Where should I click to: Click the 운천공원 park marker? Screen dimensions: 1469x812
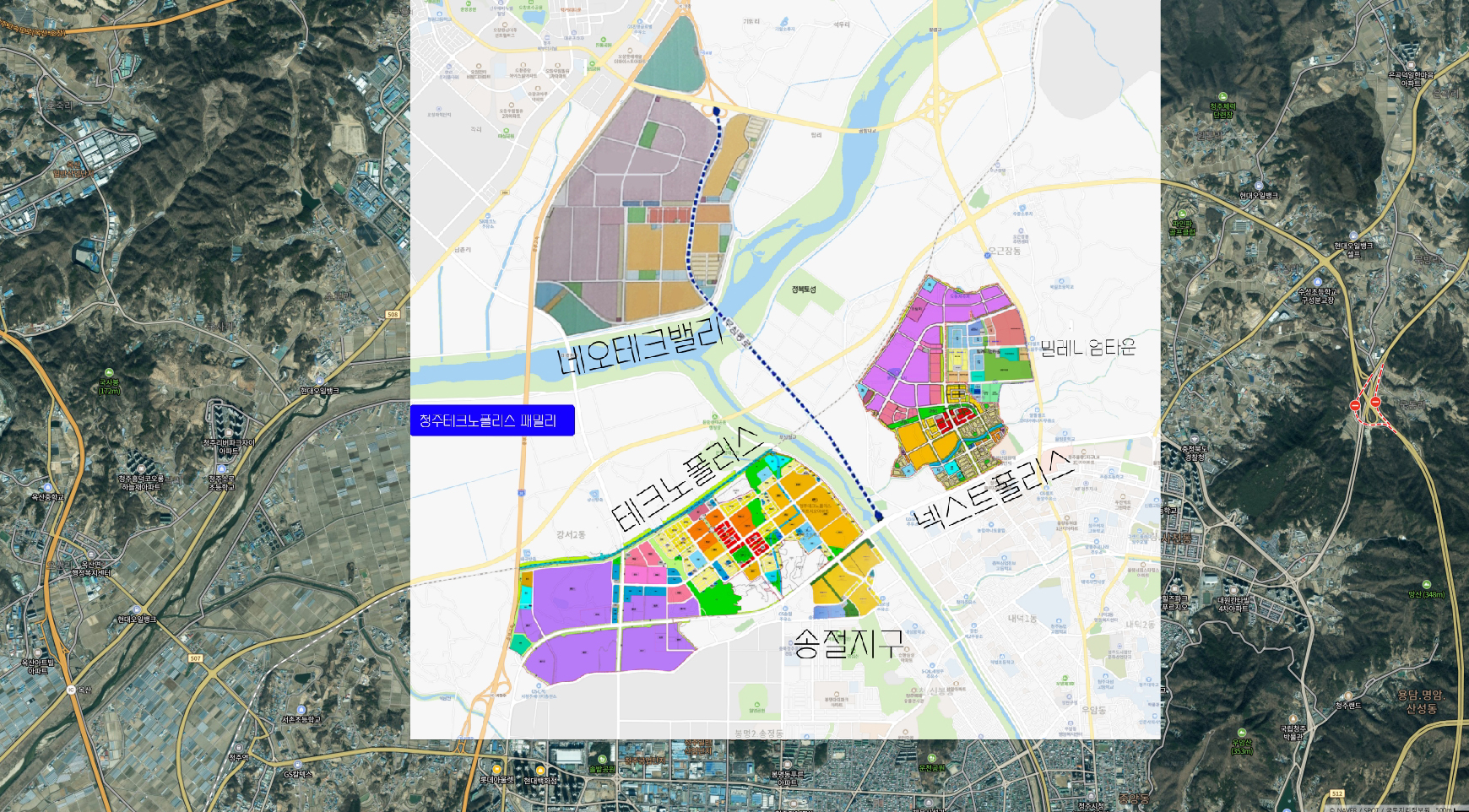point(931,763)
